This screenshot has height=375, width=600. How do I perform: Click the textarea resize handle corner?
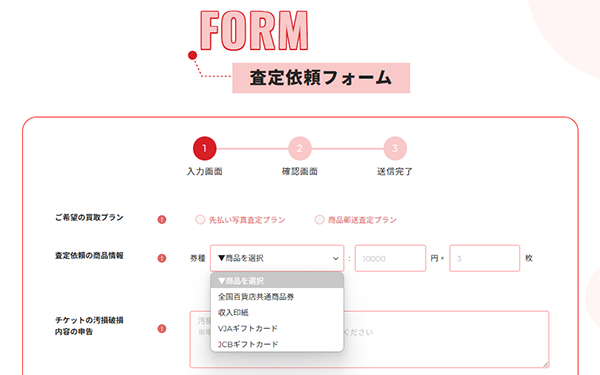click(546, 364)
